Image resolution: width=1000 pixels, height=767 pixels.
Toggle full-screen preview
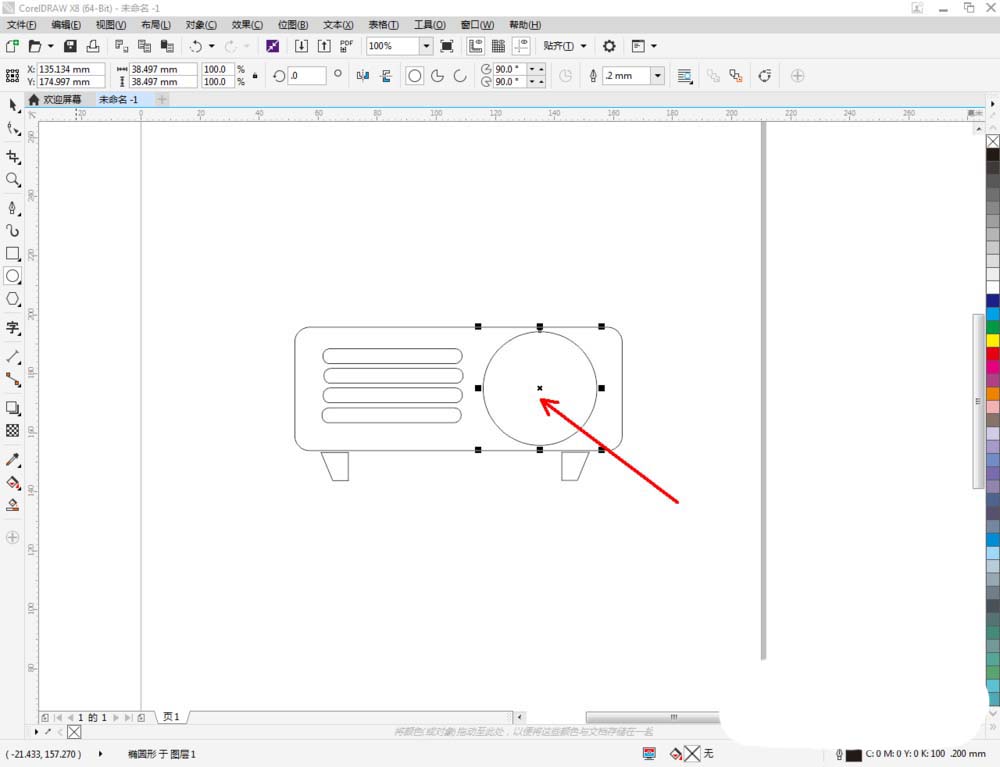click(447, 46)
